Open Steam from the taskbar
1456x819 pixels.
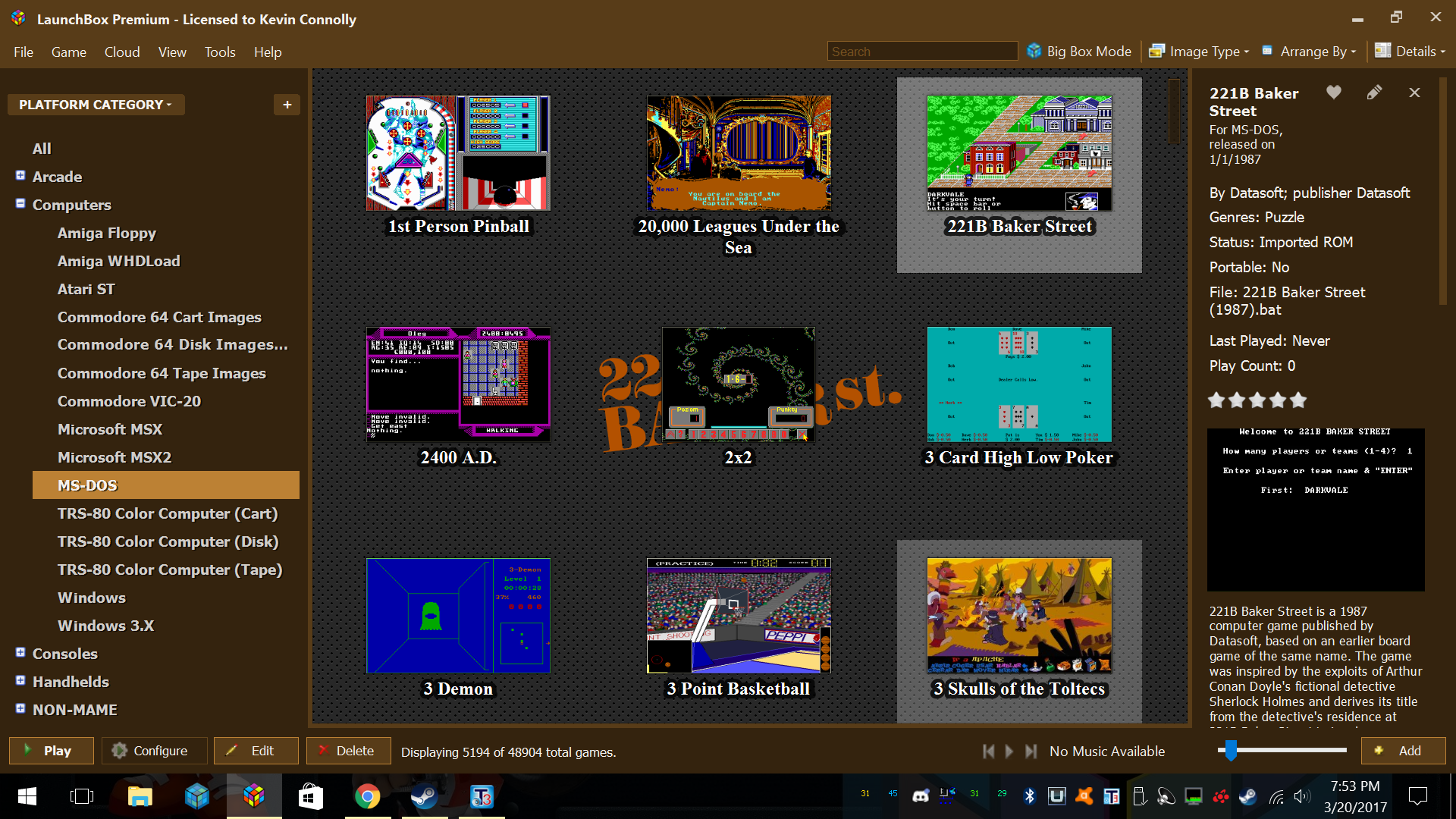click(x=424, y=796)
